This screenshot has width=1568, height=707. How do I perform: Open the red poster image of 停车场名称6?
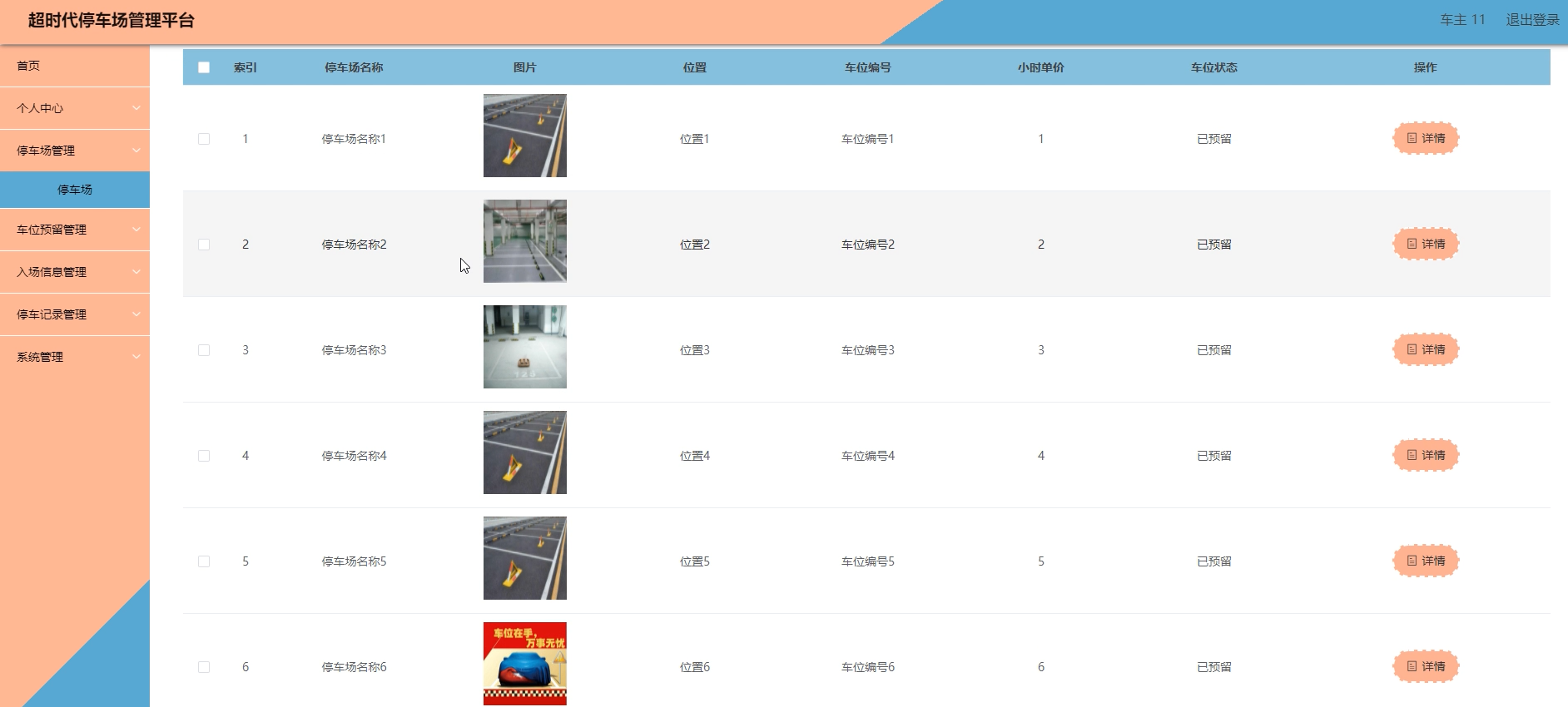[525, 664]
